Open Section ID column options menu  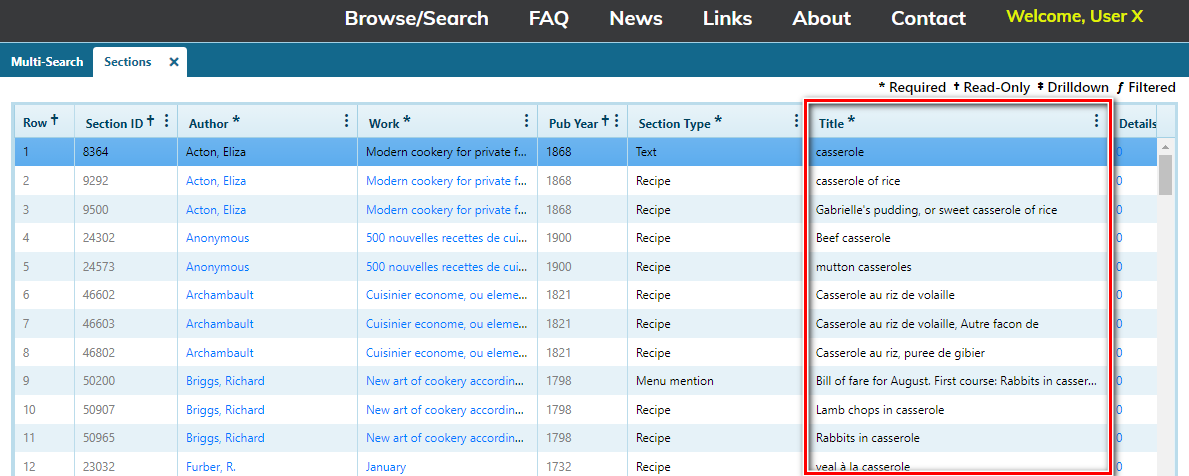[x=166, y=121]
